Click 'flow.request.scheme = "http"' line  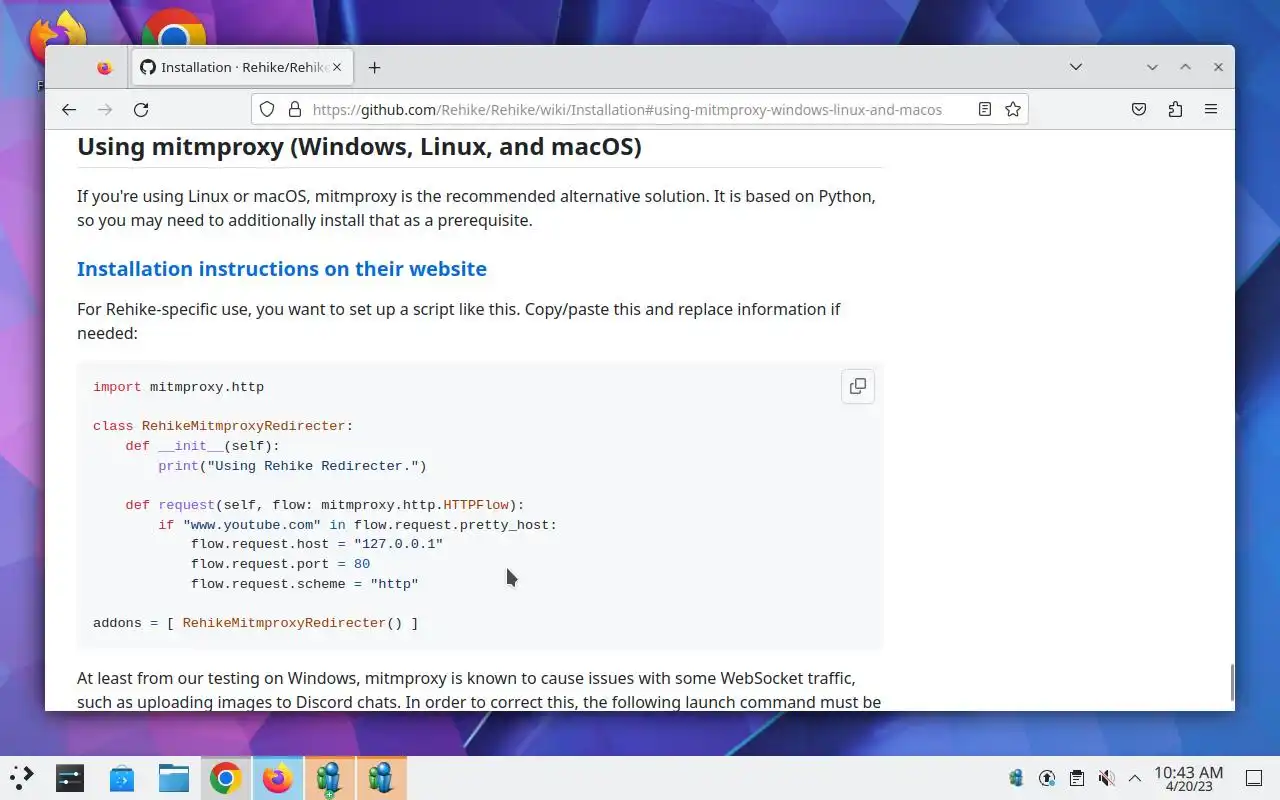pyautogui.click(x=304, y=584)
